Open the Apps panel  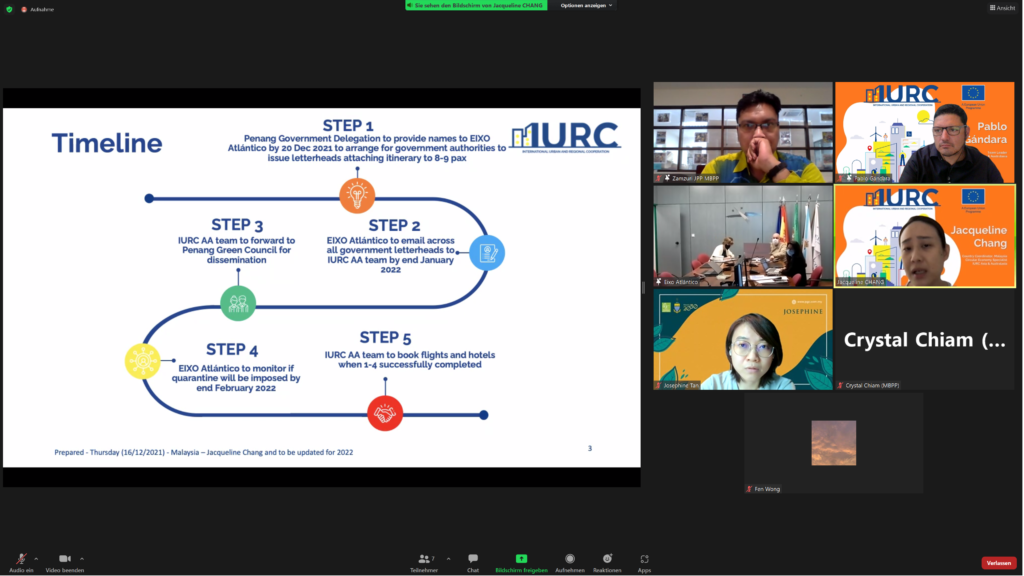644,562
